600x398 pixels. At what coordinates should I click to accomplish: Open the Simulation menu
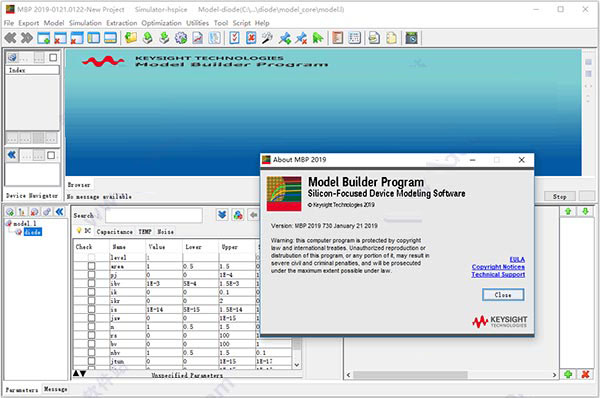[85, 23]
